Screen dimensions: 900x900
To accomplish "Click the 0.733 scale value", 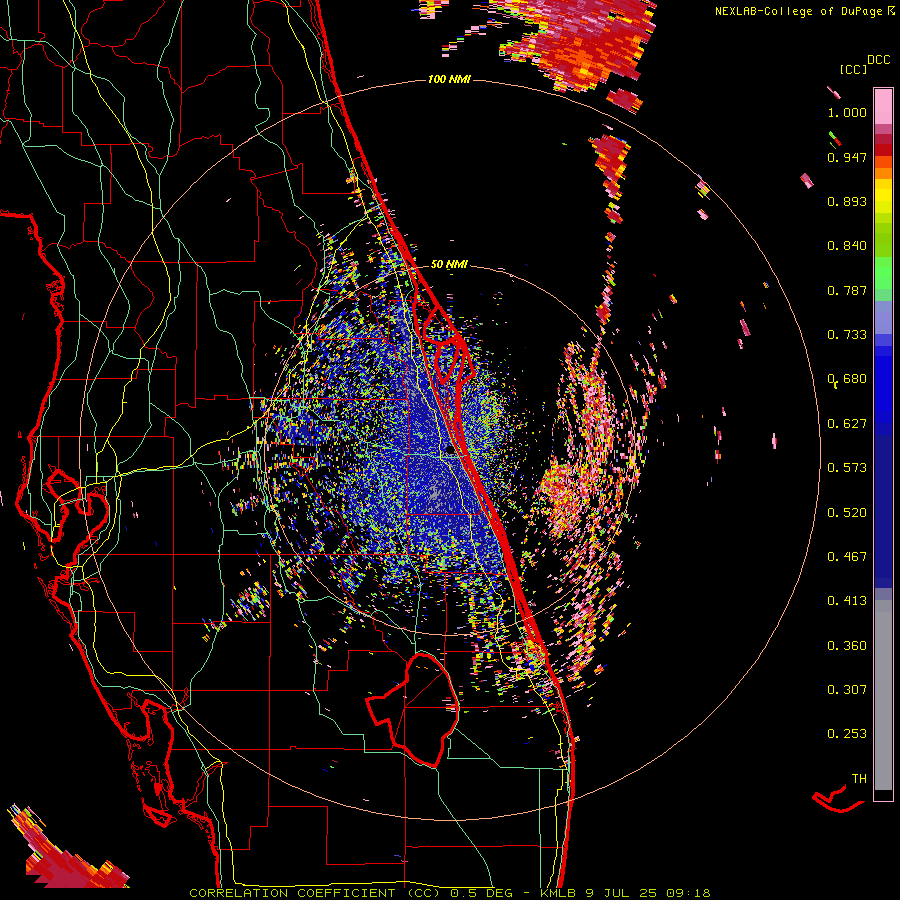I will (x=847, y=335).
